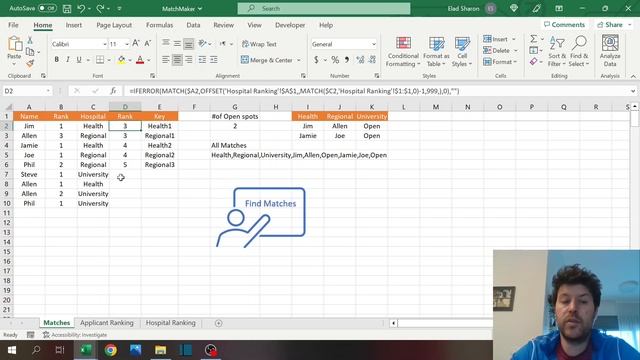Toggle top vertical alignment
This screenshot has height=360, width=640.
165,44
